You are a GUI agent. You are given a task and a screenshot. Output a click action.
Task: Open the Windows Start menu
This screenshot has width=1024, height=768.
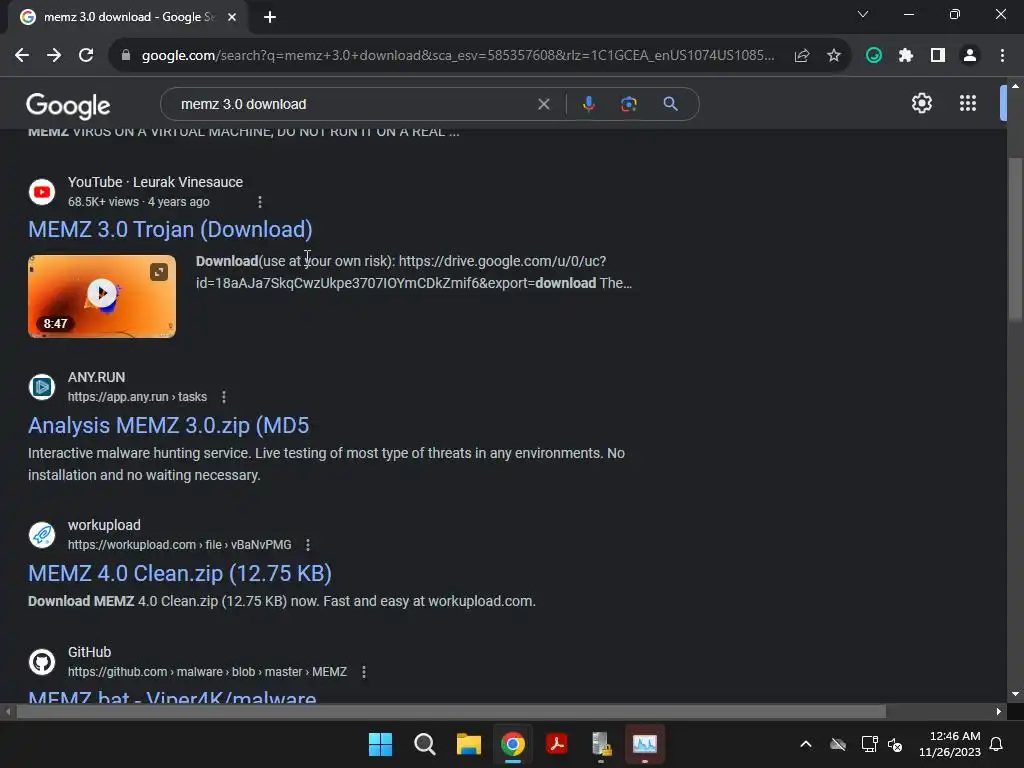pyautogui.click(x=380, y=744)
